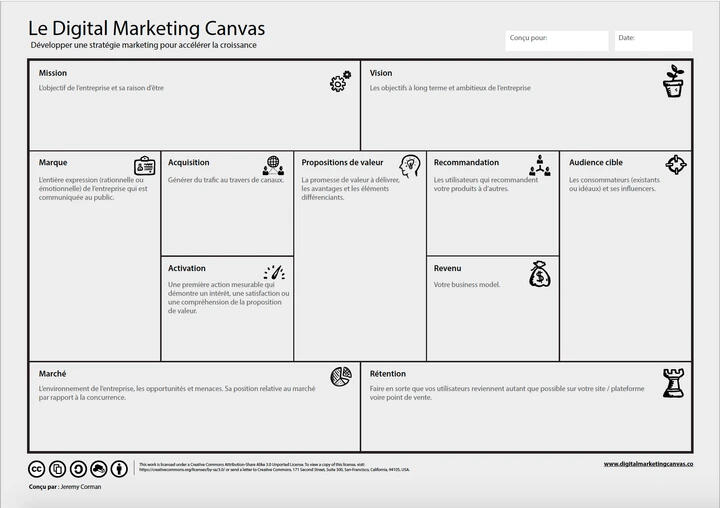Click the 'Le Digital Marketing Canvas' title
This screenshot has width=720, height=508.
146,28
